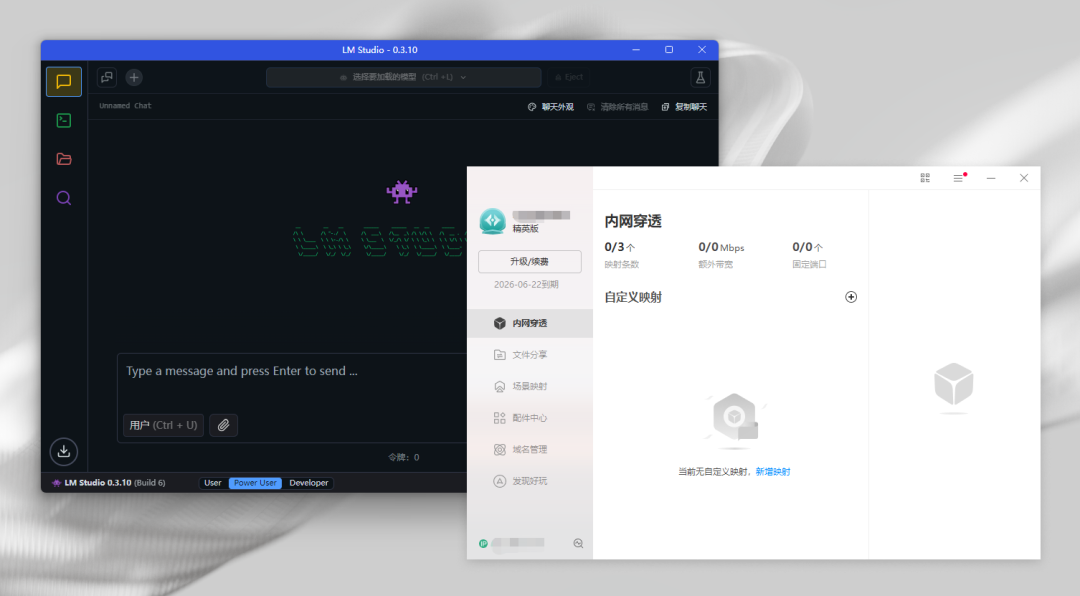Viewport: 1080px width, 596px height.
Task: Open the QR code icon in title bar
Action: coord(925,178)
